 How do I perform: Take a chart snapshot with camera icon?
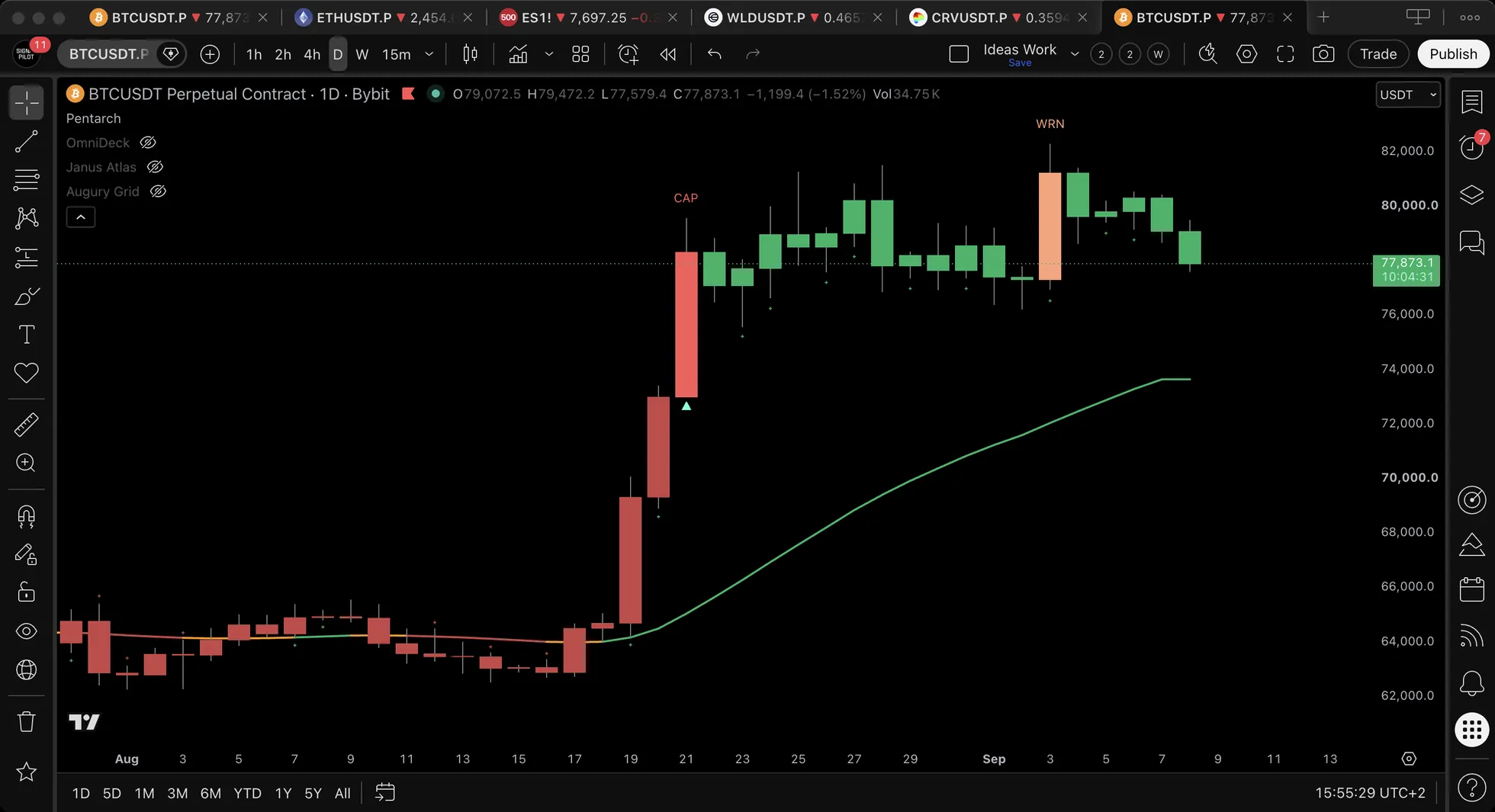(1323, 54)
